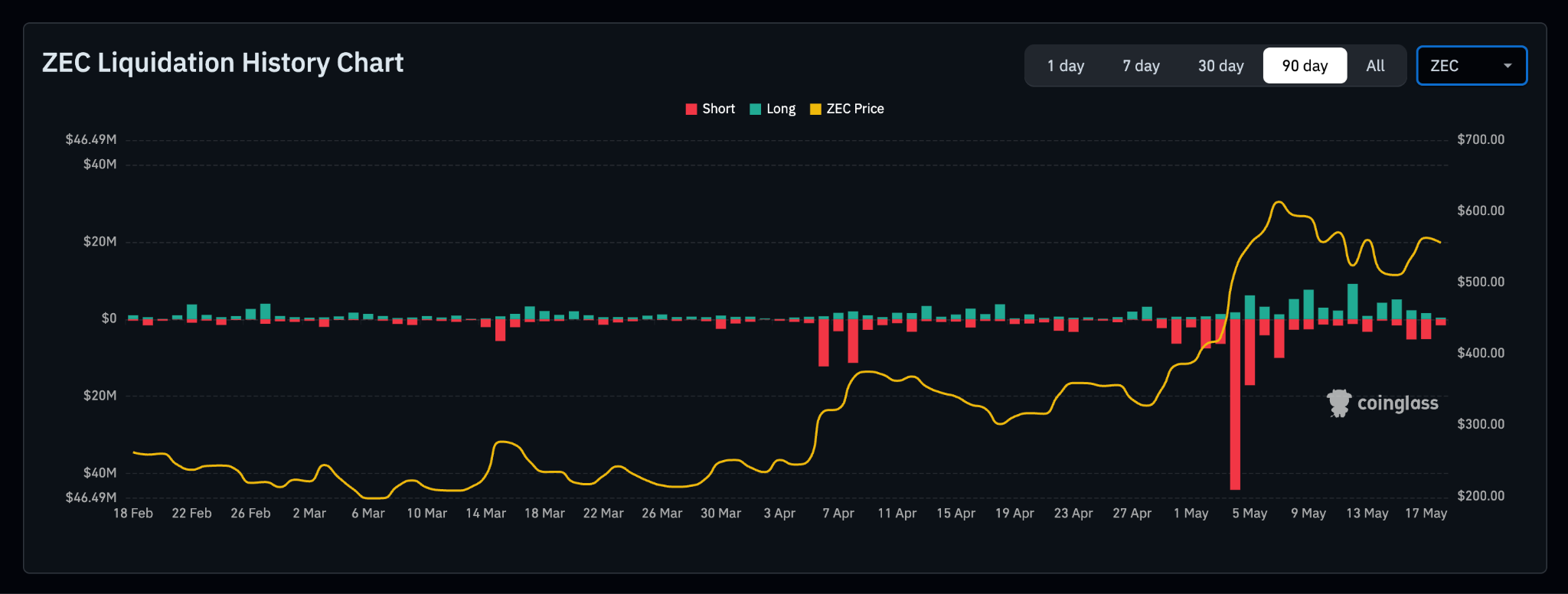Click the $700.00 price axis label
The width and height of the screenshot is (1568, 594).
click(x=1481, y=139)
